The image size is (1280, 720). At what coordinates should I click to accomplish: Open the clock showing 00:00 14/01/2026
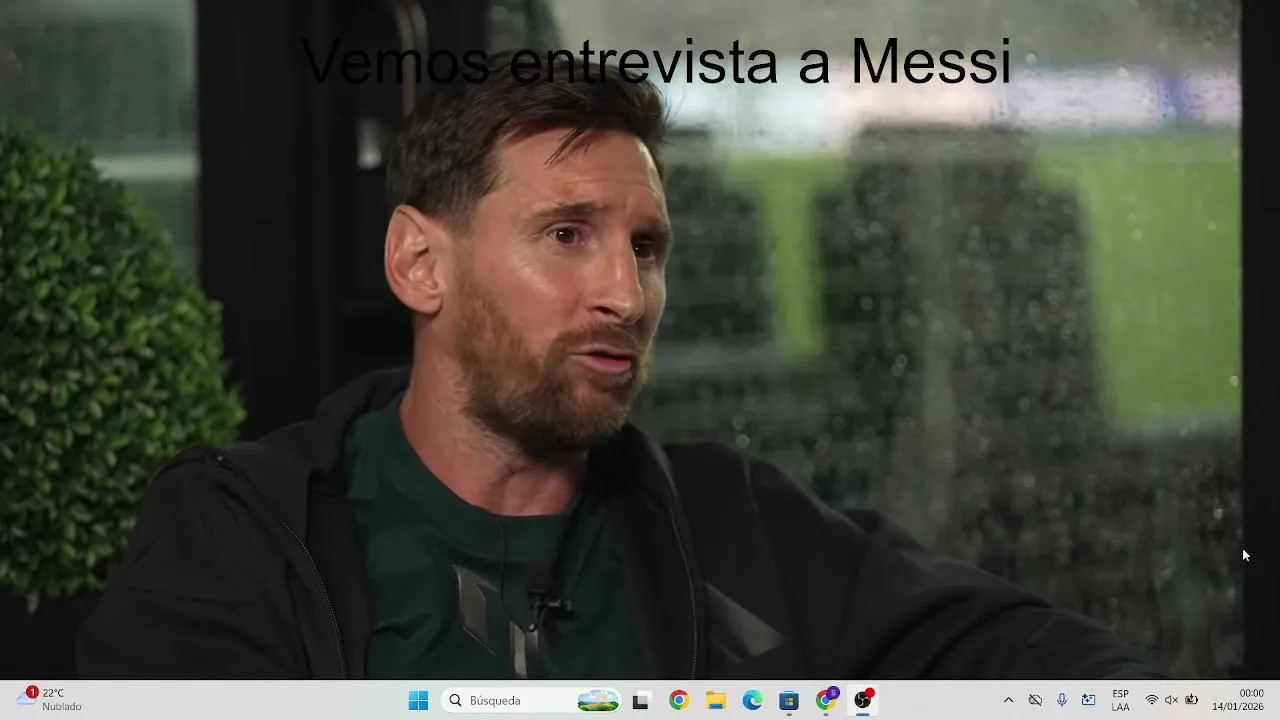tap(1238, 700)
